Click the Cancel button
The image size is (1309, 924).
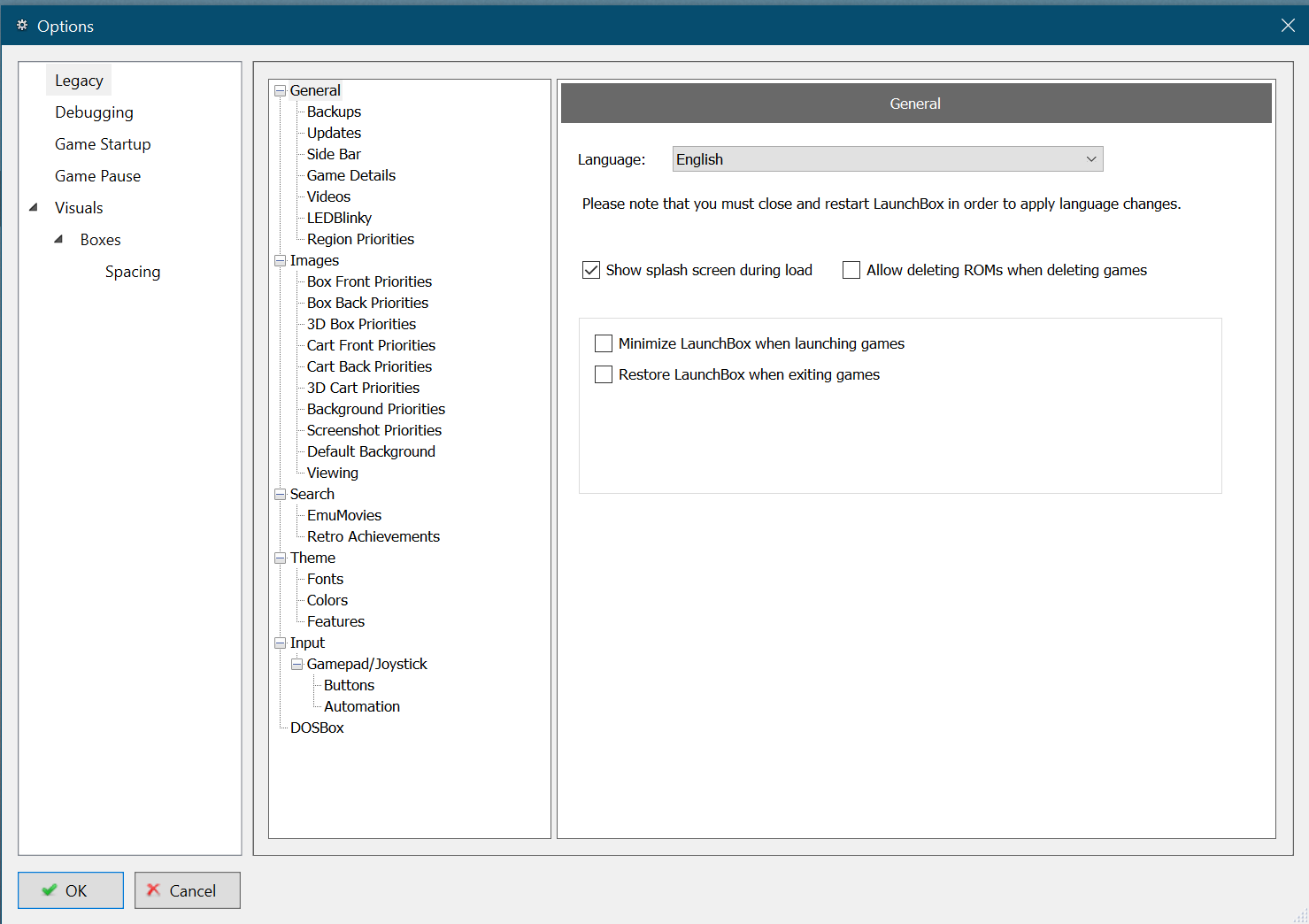[x=188, y=890]
